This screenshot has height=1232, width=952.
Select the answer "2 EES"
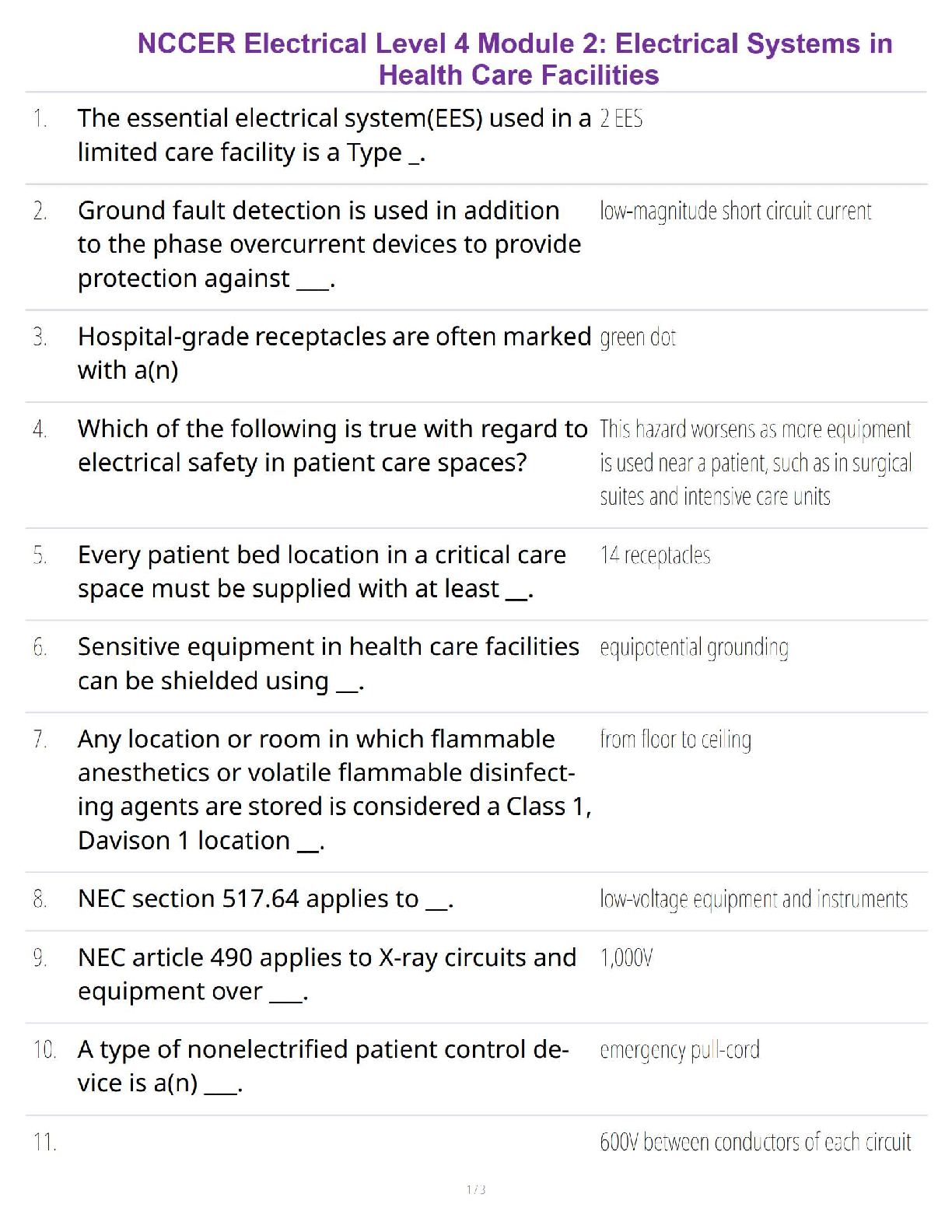[x=621, y=119]
